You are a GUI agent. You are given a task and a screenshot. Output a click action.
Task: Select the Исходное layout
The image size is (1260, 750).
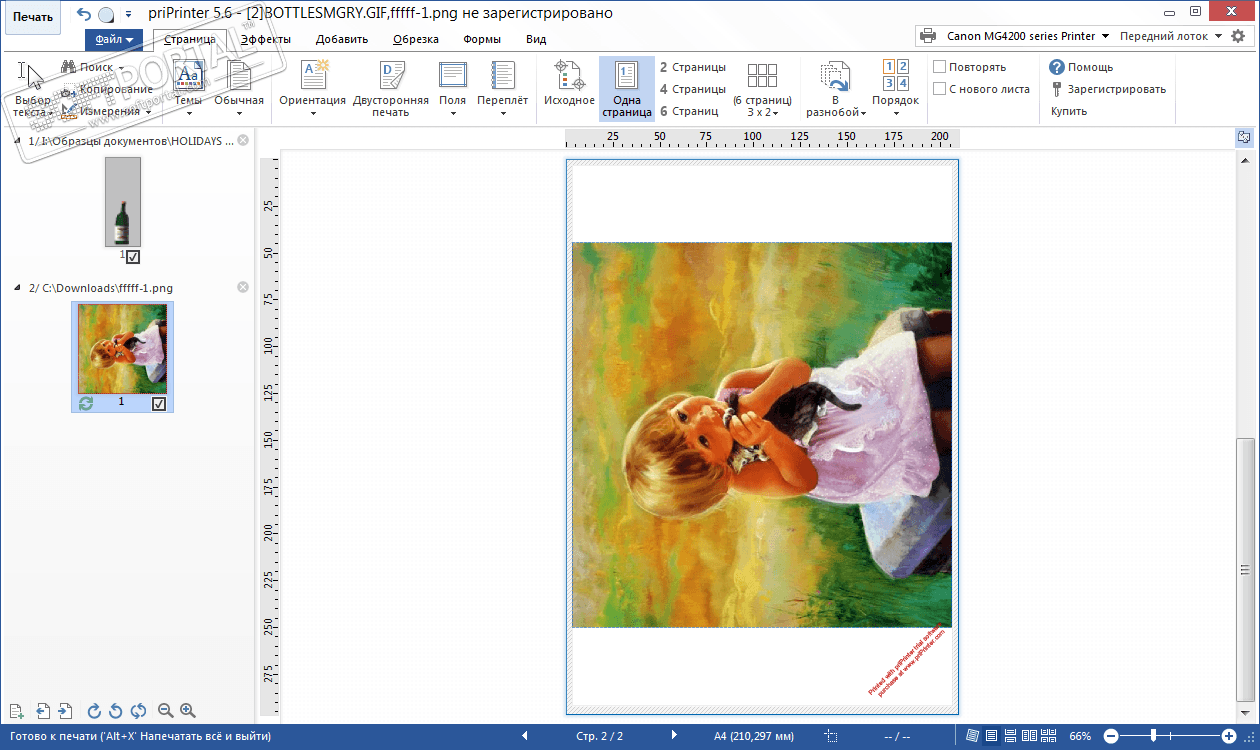(x=569, y=84)
